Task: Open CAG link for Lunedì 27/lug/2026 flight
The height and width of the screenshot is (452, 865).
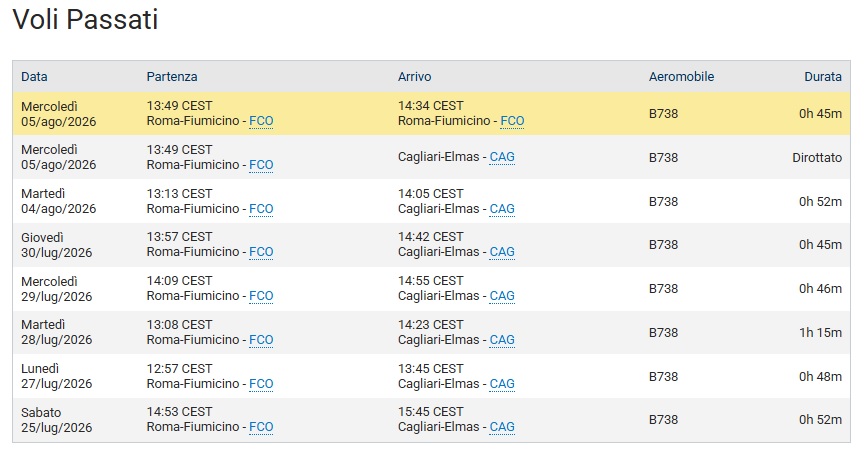Action: pos(502,384)
